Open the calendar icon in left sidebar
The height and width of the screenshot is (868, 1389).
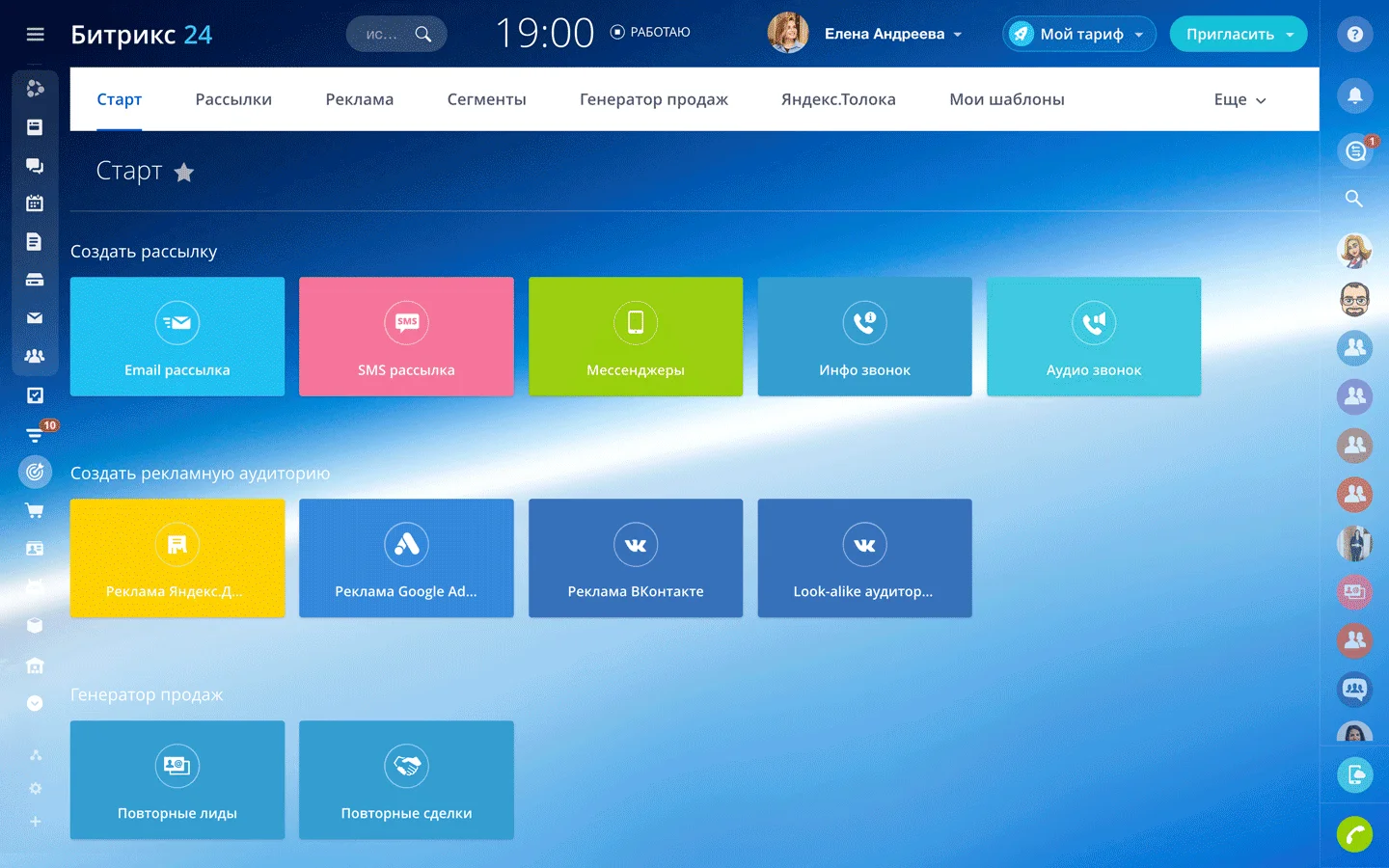[35, 203]
